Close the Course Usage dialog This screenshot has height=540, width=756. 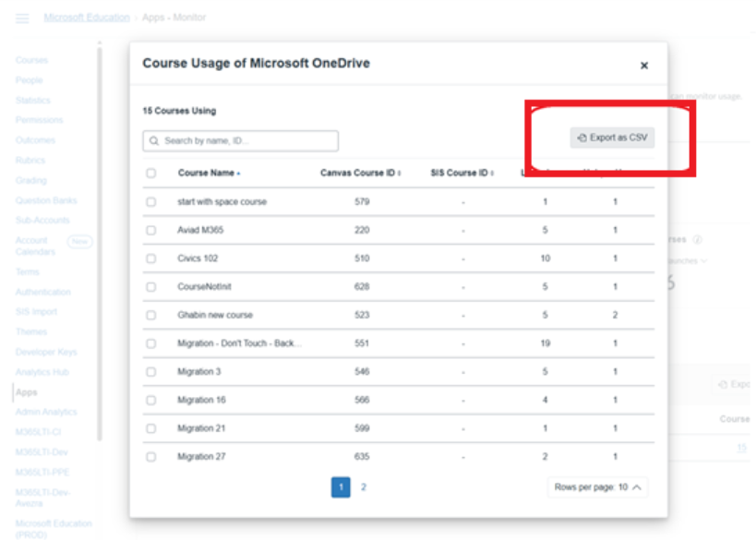pyautogui.click(x=644, y=66)
